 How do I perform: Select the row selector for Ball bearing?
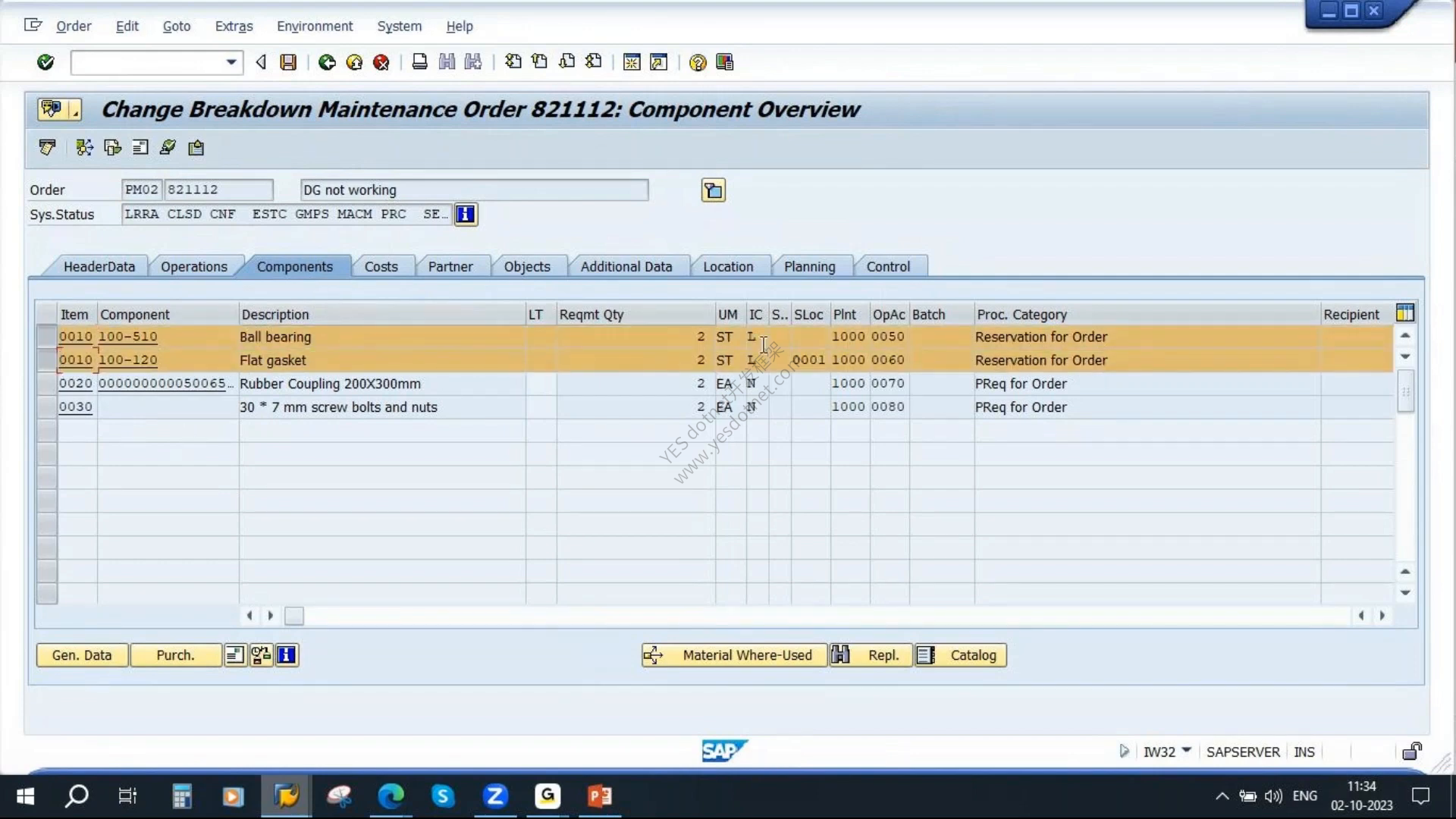47,337
